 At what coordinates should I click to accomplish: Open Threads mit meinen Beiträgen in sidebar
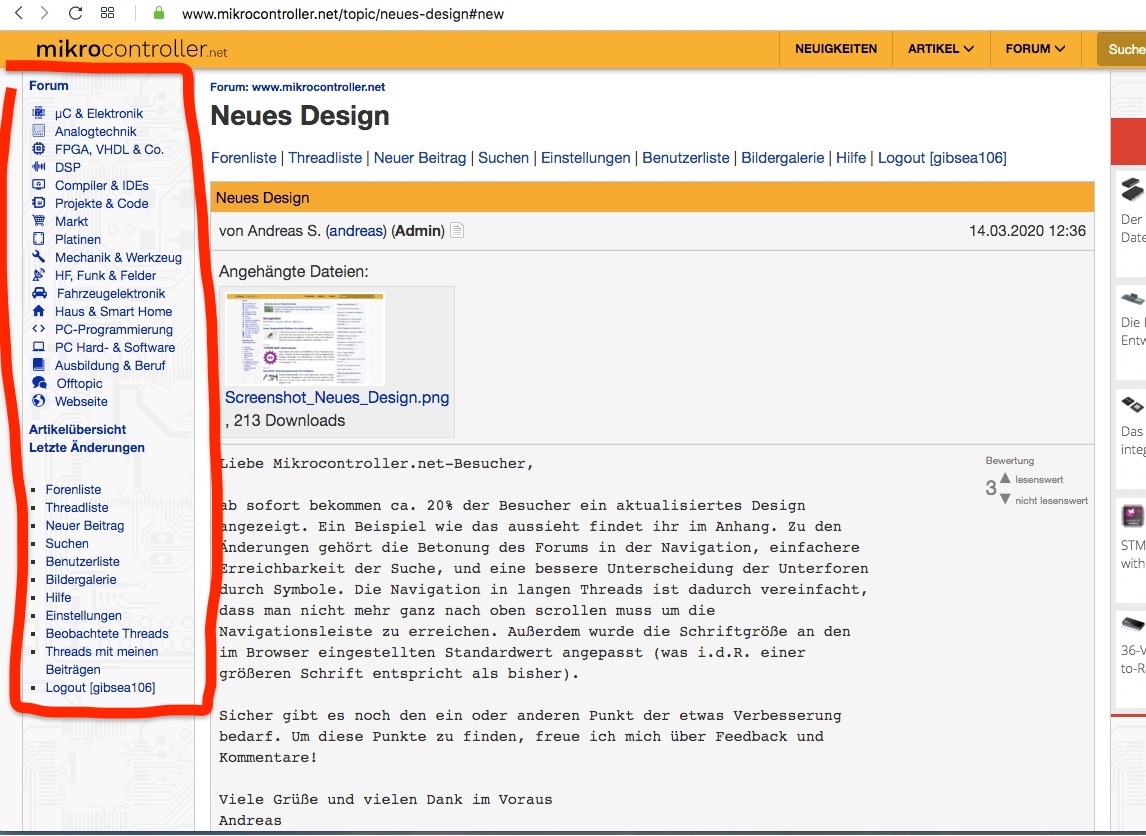pyautogui.click(x=102, y=661)
